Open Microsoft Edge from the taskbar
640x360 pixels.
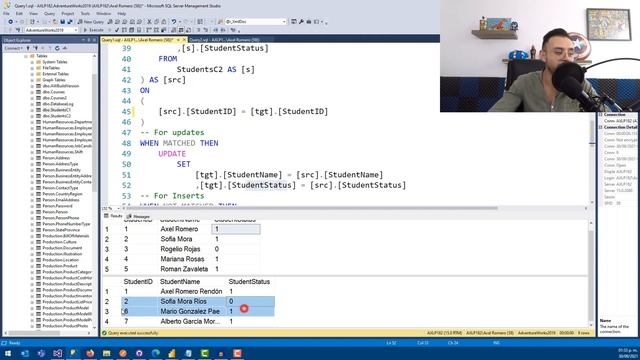click(x=156, y=353)
